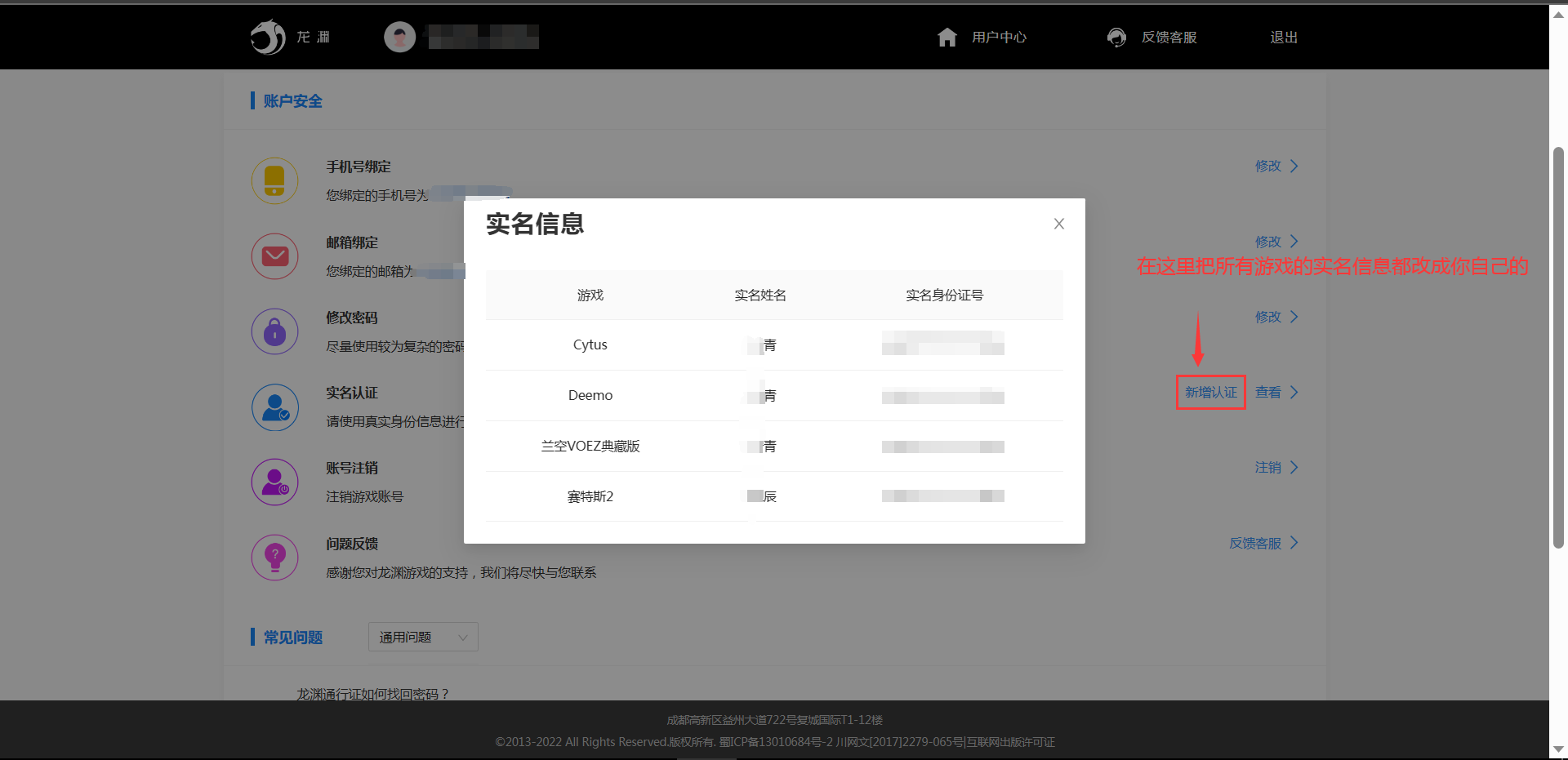Click the headset icon for 反馈客服
The height and width of the screenshot is (760, 1568).
(x=1116, y=37)
